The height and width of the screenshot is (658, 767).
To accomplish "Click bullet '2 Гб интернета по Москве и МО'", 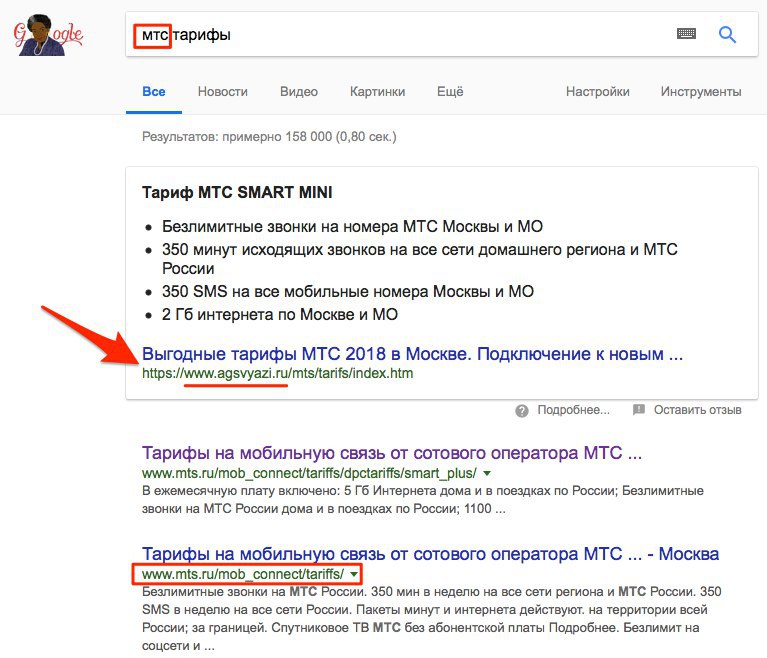I will (x=280, y=315).
